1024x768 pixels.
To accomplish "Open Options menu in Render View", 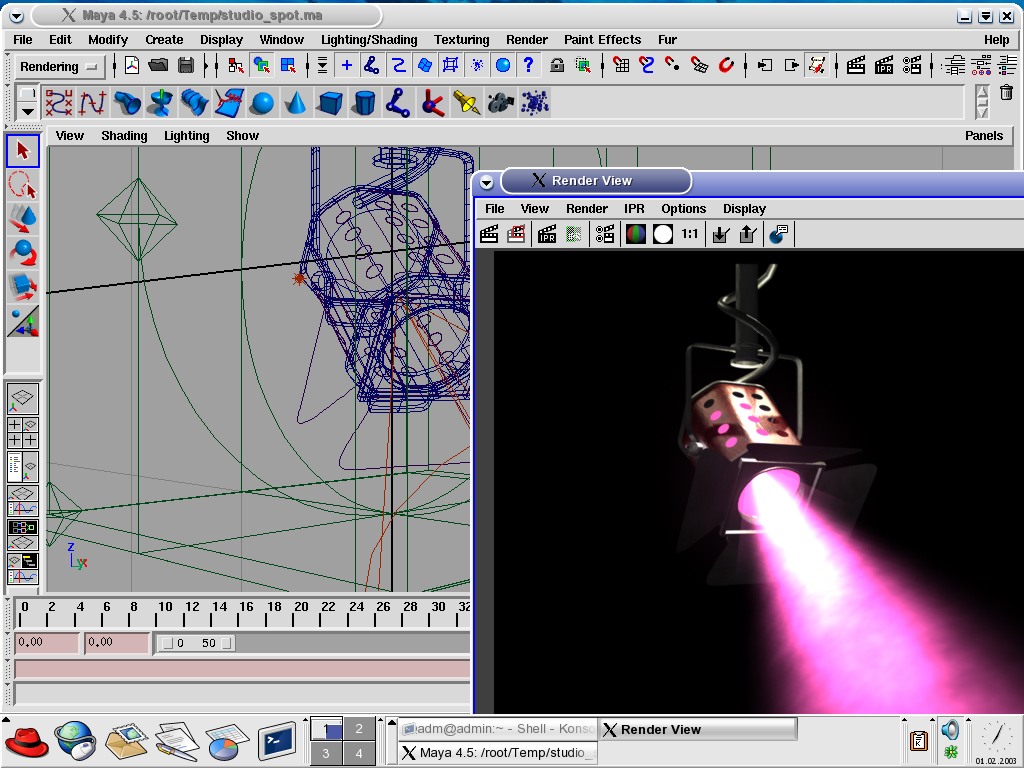I will [x=683, y=209].
